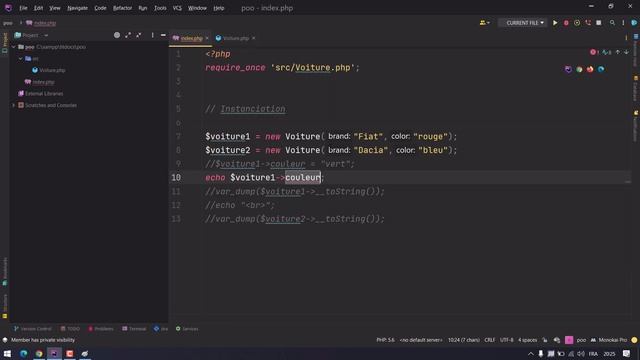The image size is (640, 360).
Task: Open the TODO tool window
Action: pos(70,329)
